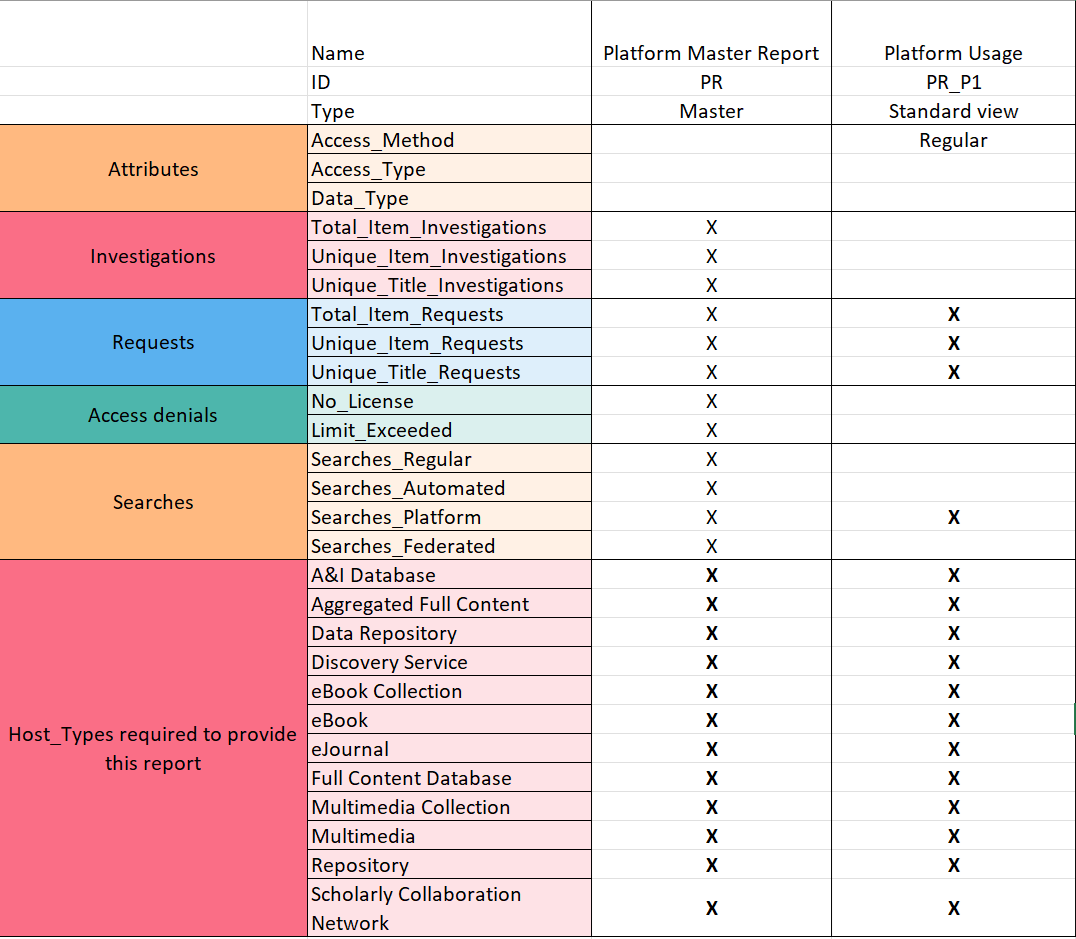Image resolution: width=1076 pixels, height=939 pixels.
Task: Click the Platform Usage X for Unique_Title_Requests
Action: (x=953, y=372)
